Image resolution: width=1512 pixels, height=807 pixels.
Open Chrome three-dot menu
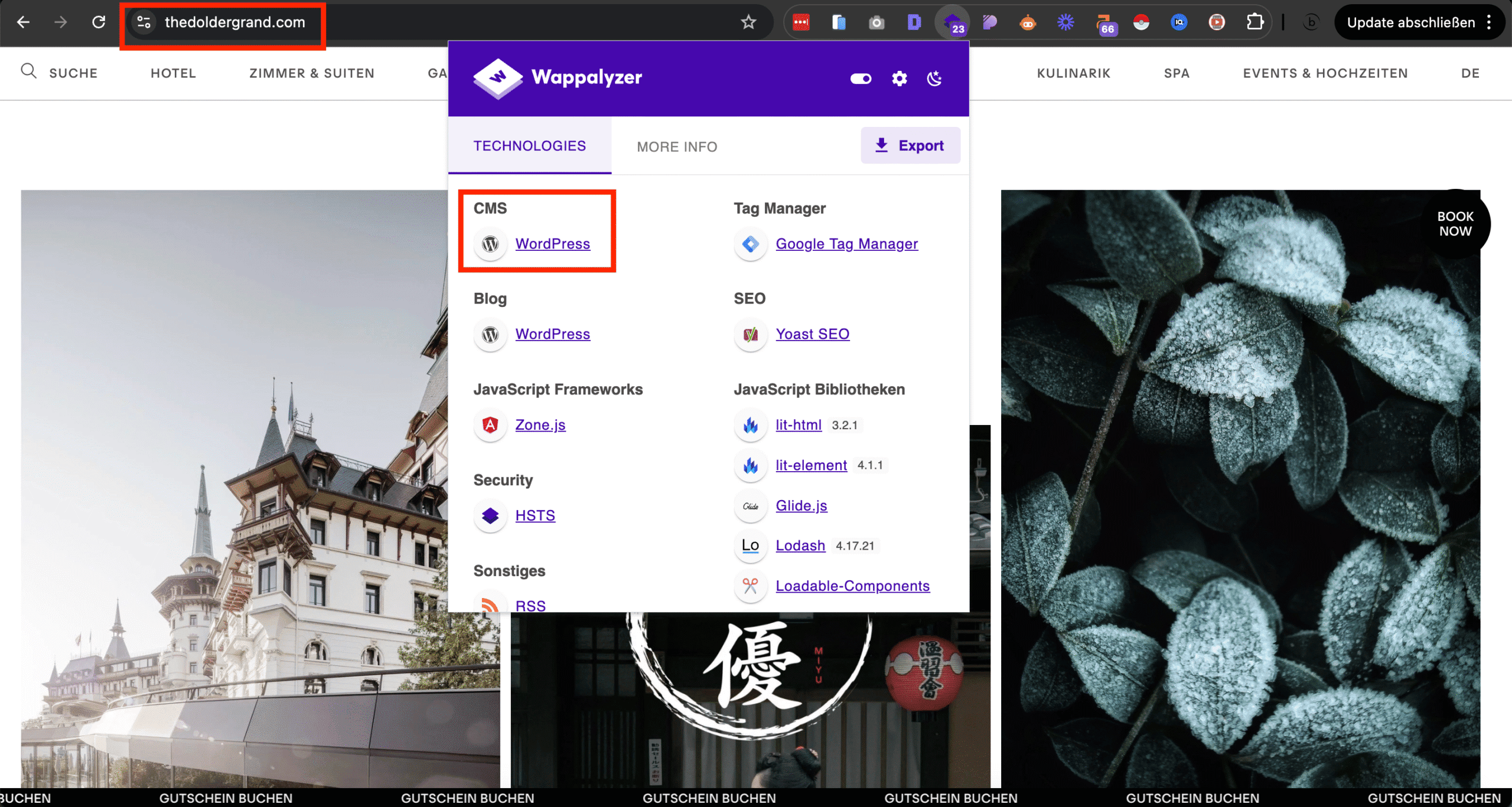click(x=1489, y=22)
